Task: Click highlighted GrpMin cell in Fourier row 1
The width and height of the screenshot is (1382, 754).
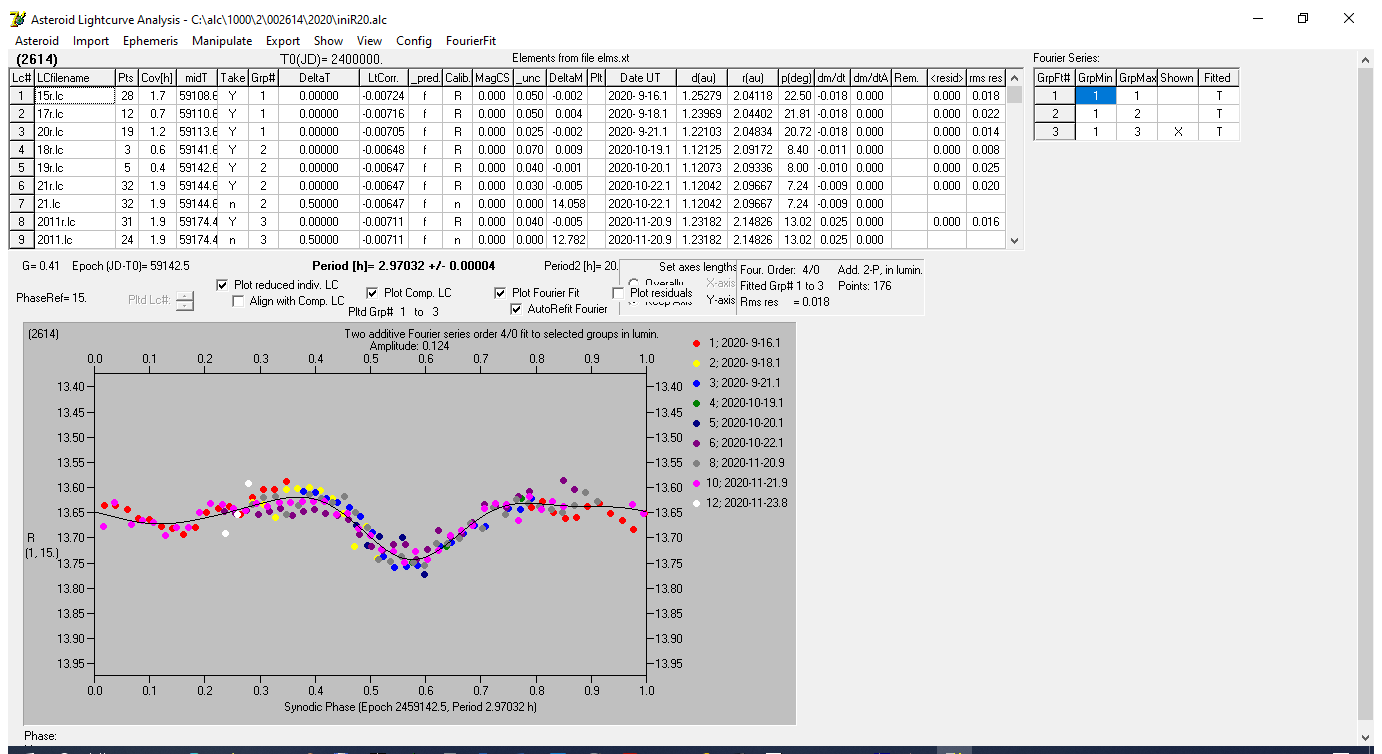Action: click(1095, 96)
